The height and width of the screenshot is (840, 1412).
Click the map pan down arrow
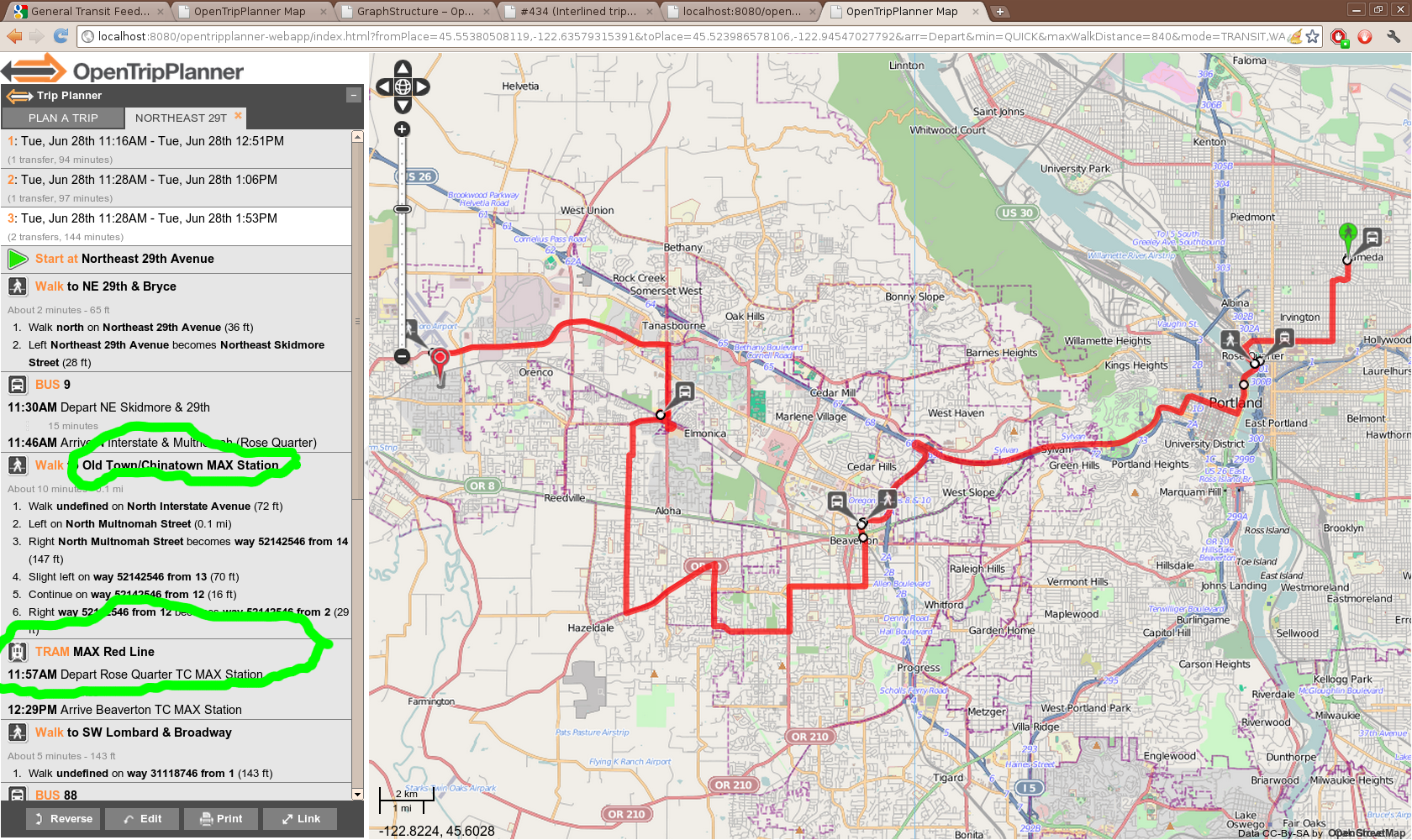pos(403,105)
